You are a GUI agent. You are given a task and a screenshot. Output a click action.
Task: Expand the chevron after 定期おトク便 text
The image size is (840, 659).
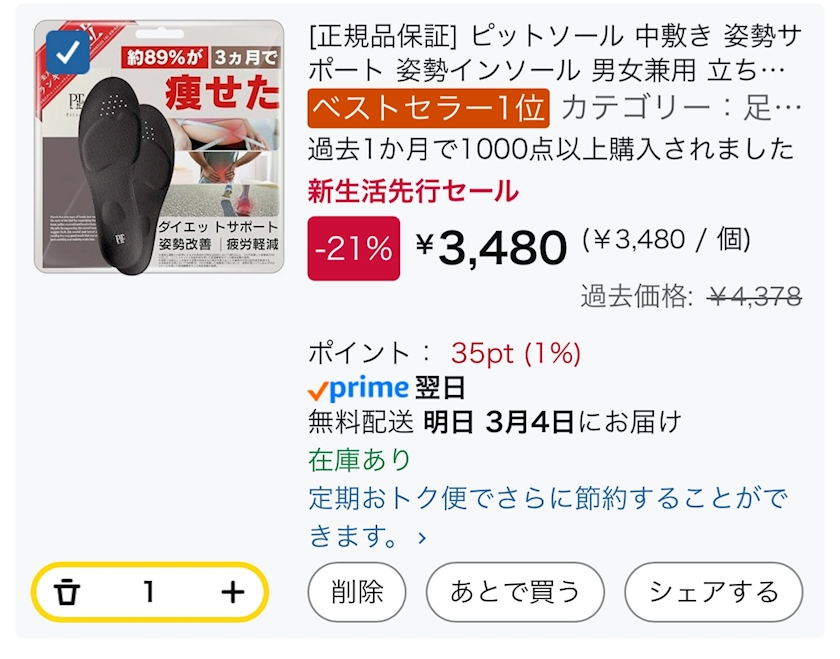[422, 539]
